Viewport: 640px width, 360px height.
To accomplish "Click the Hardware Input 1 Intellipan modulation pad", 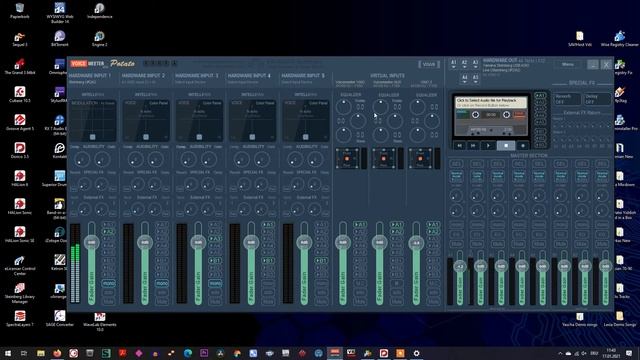I will pyautogui.click(x=93, y=121).
